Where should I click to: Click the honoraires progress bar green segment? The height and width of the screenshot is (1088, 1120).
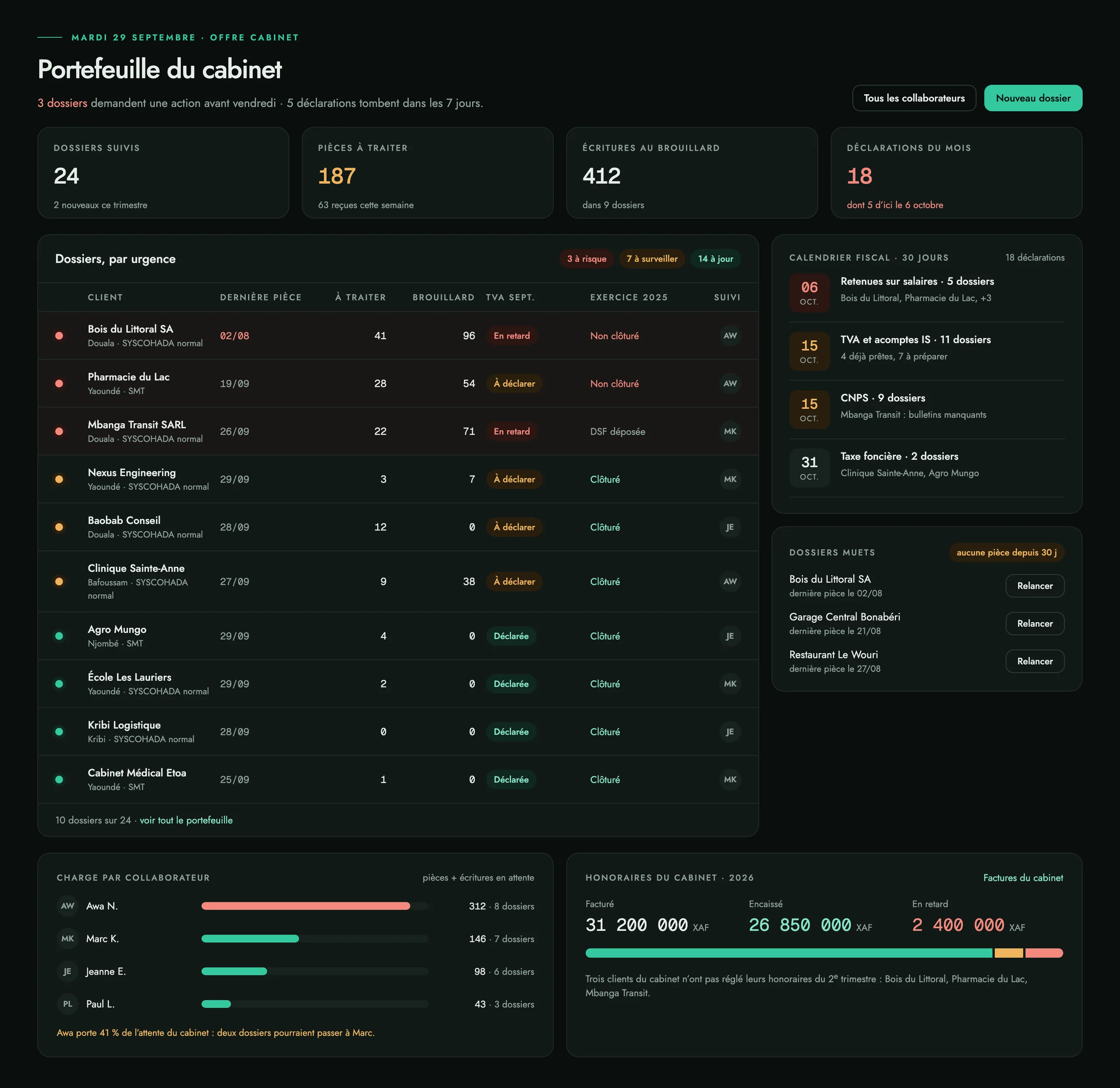point(788,953)
